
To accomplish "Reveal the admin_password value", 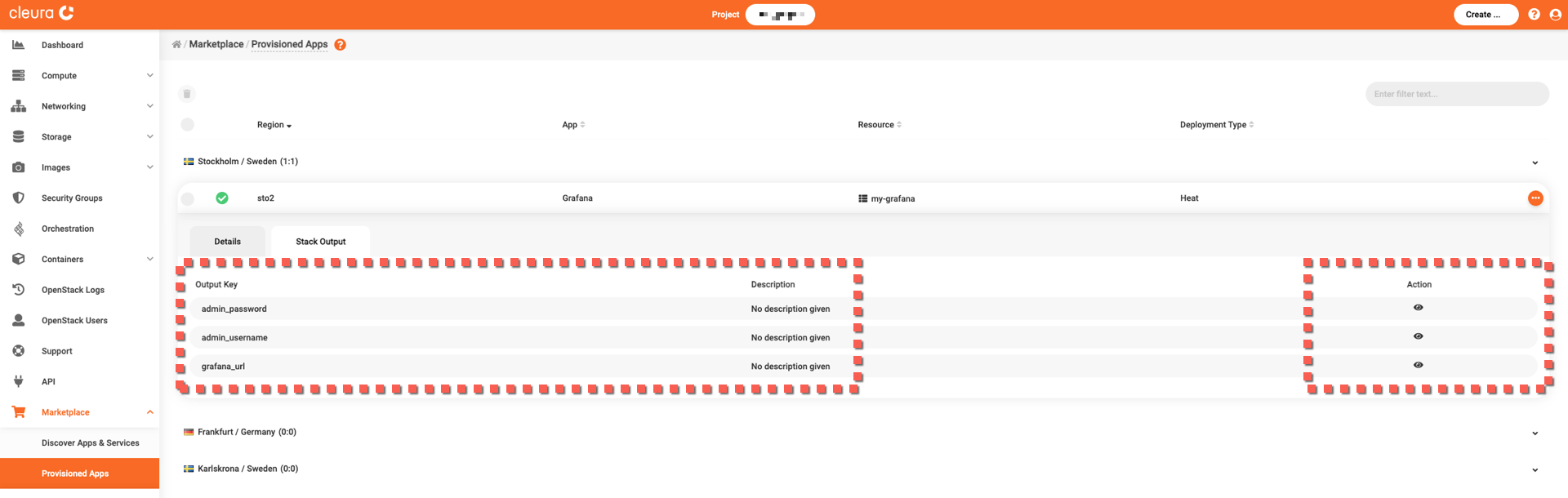I will pos(1418,308).
